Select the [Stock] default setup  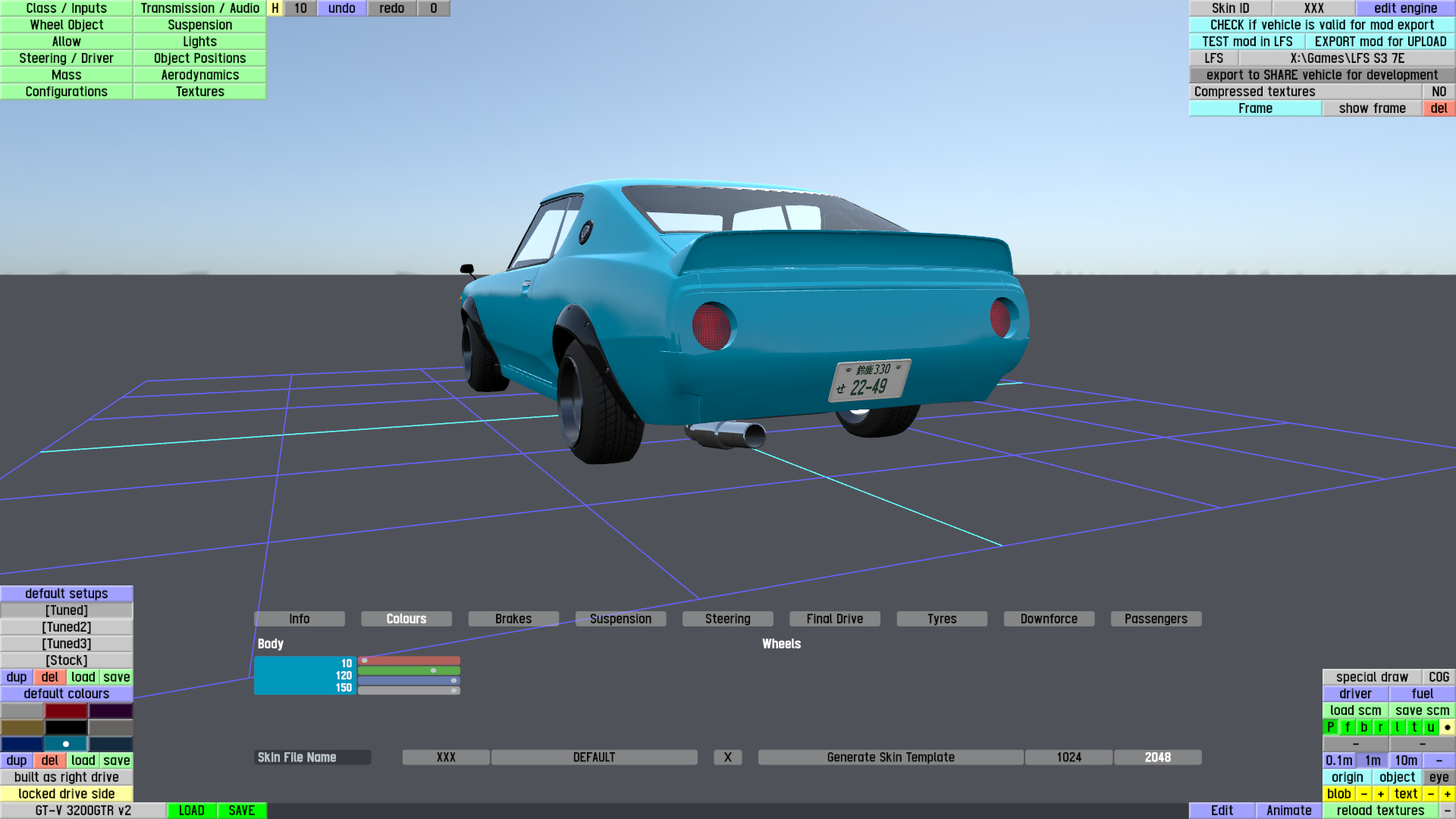click(x=67, y=661)
